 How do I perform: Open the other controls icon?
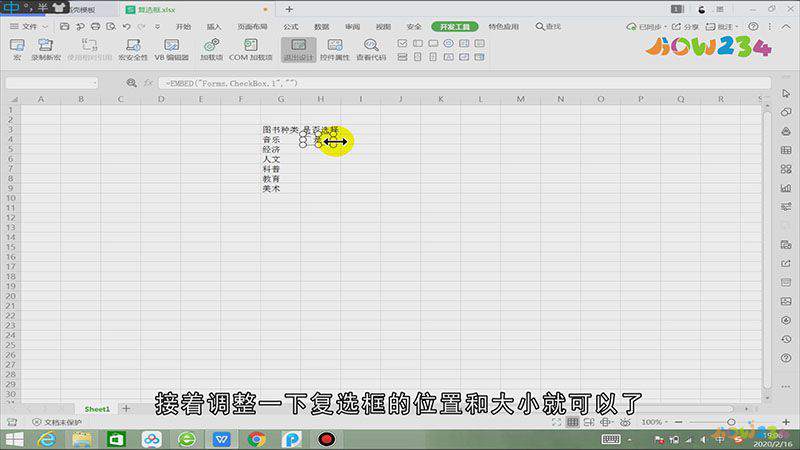[x=479, y=57]
